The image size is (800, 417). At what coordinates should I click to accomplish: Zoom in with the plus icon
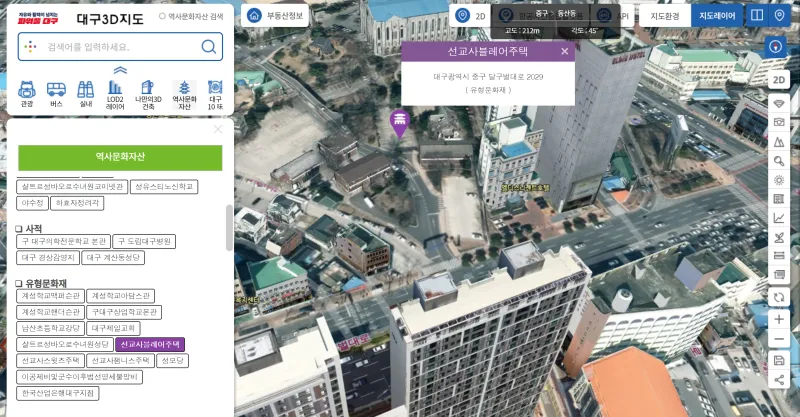pyautogui.click(x=779, y=319)
